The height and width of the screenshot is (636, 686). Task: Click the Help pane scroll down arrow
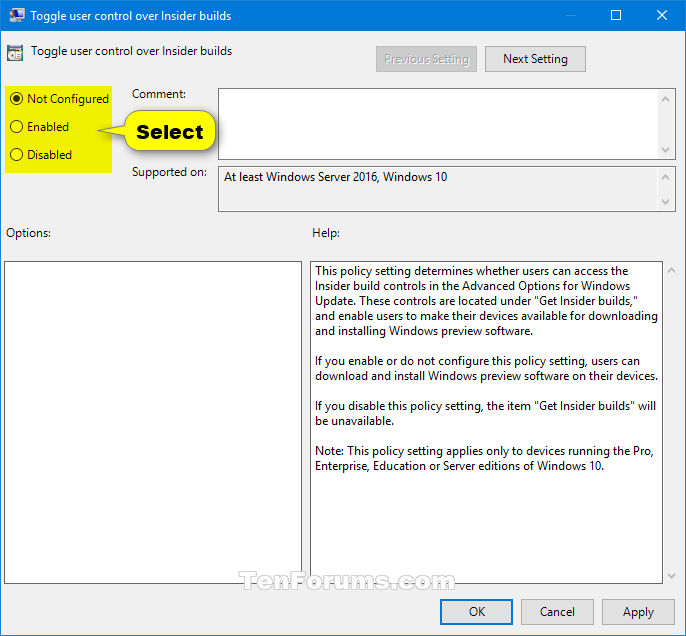click(672, 576)
